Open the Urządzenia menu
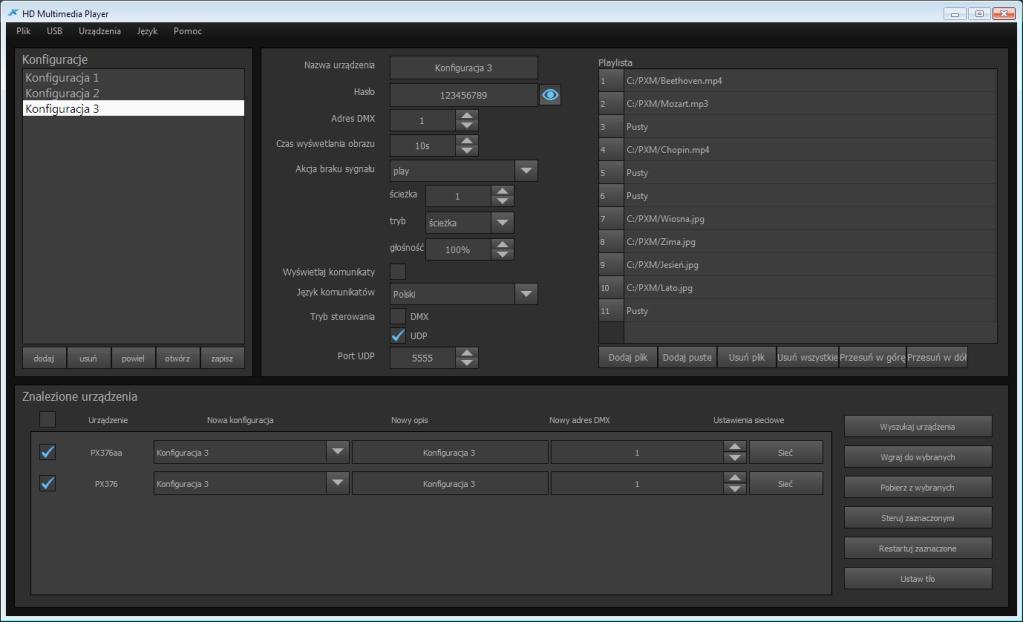The image size is (1023, 622). (99, 31)
